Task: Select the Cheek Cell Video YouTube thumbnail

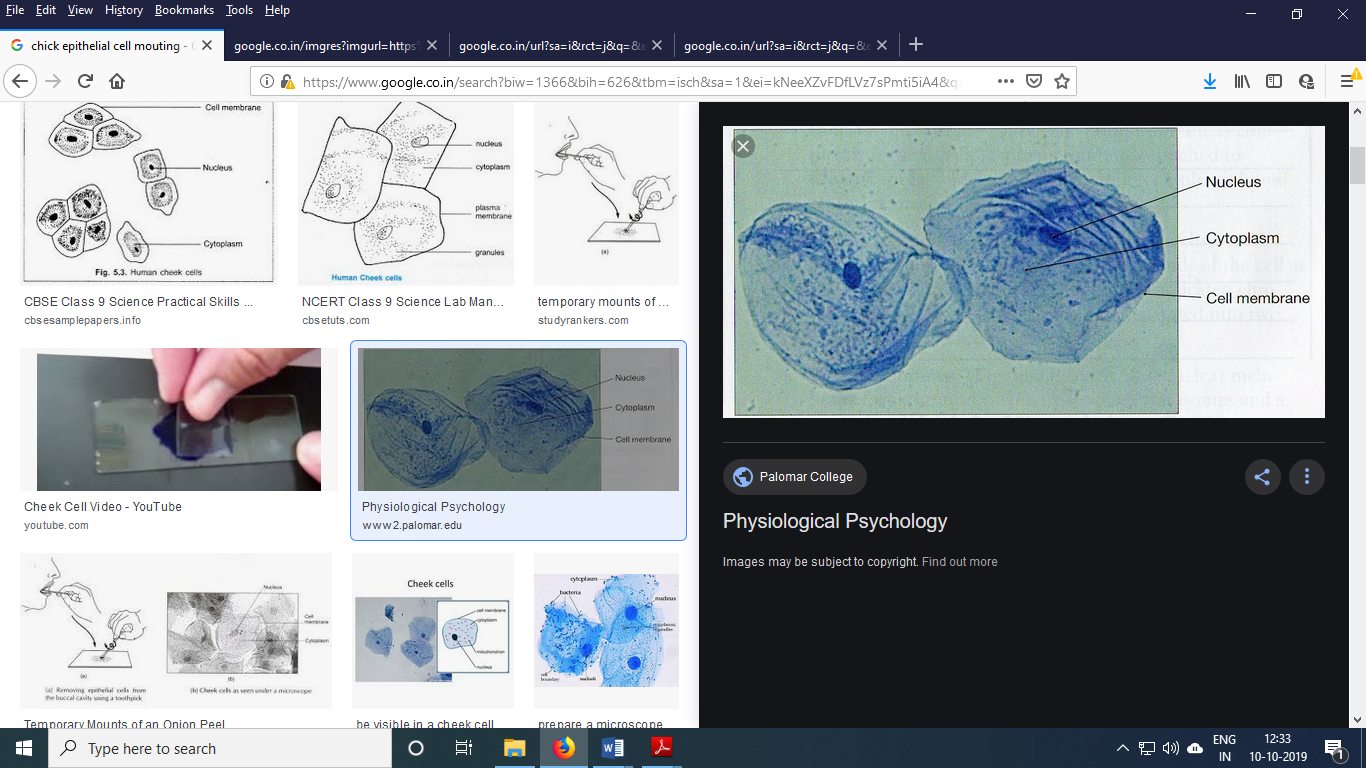Action: point(179,420)
